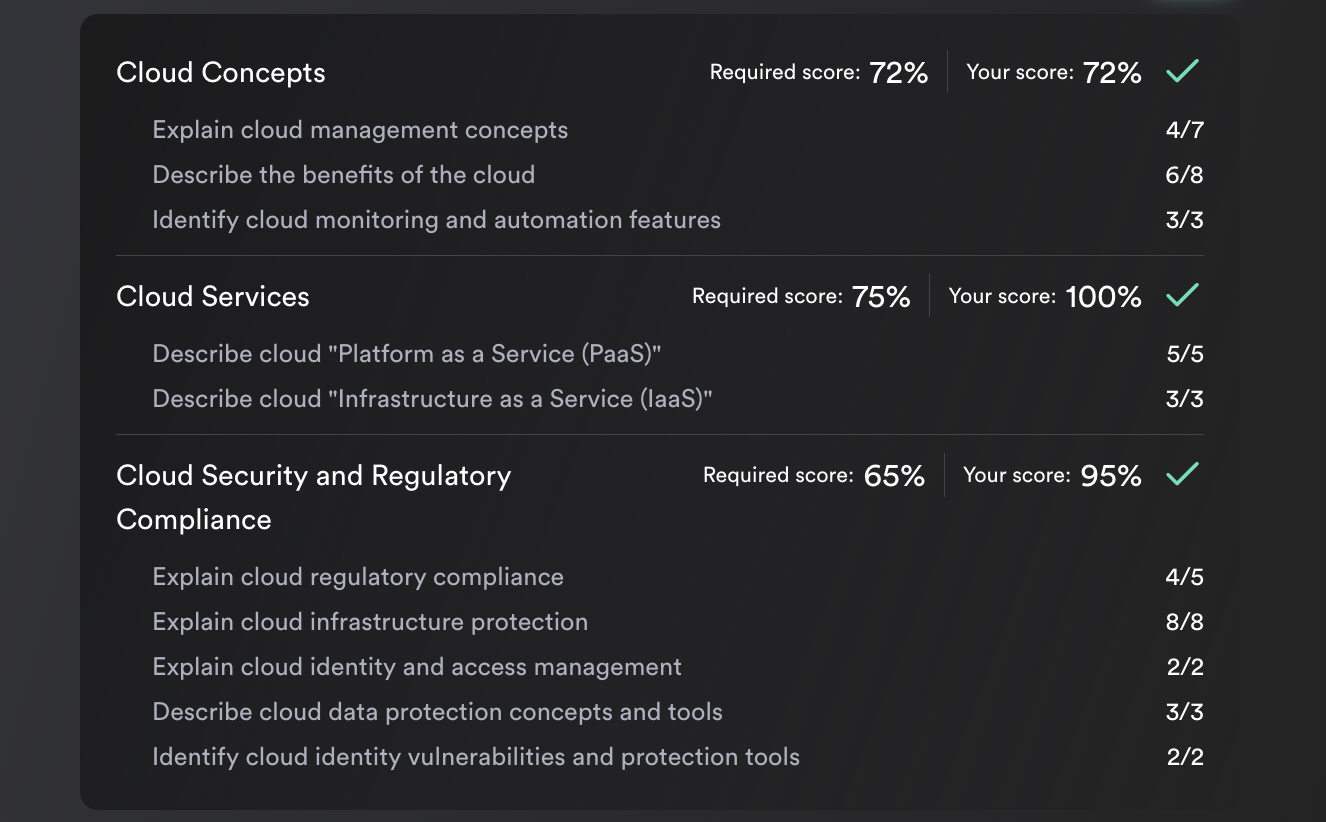This screenshot has height=822, width=1326.
Task: Click 'Explain cloud identity and access management'
Action: (x=417, y=667)
